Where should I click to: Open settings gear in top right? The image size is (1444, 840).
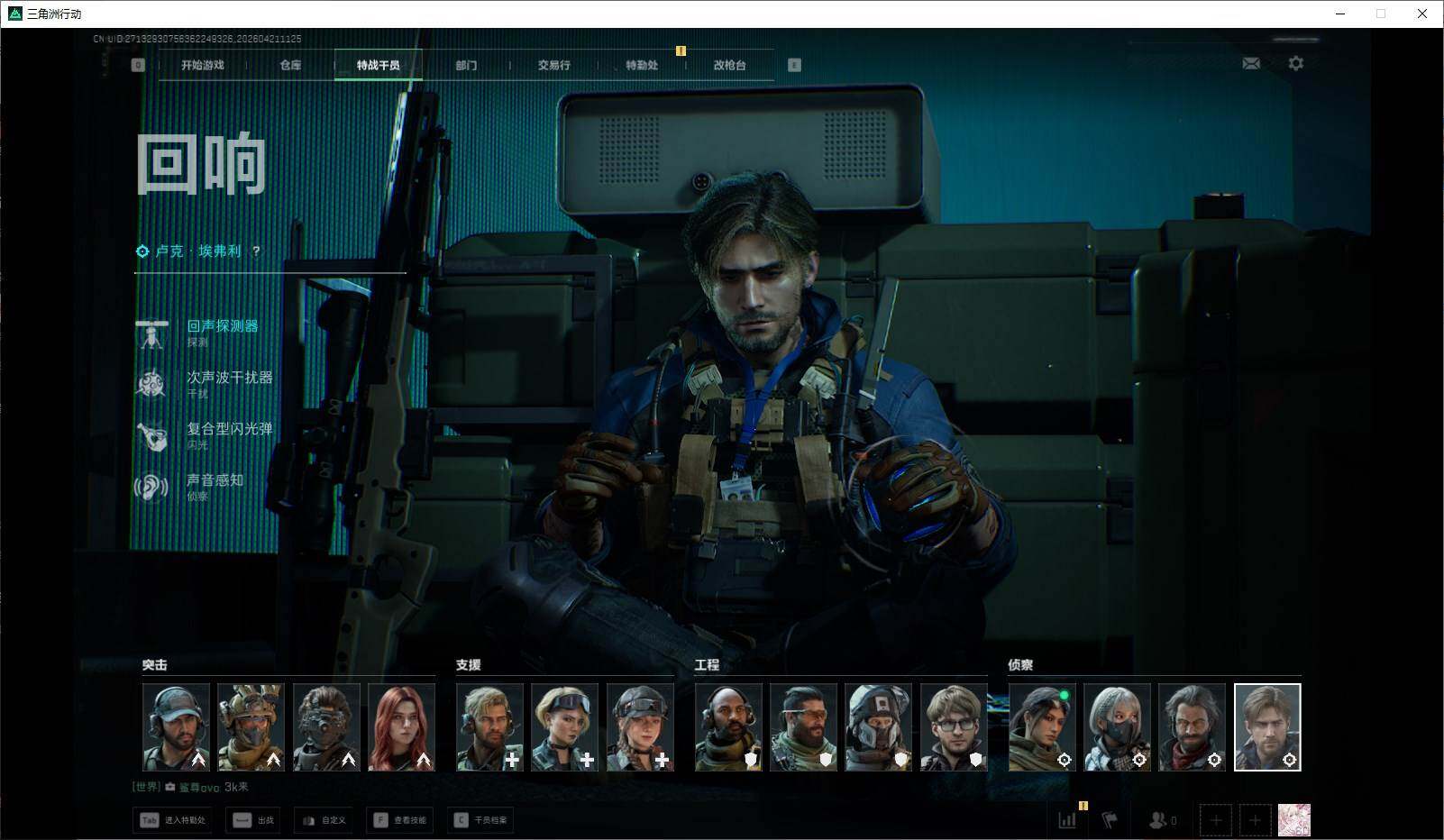coord(1295,64)
